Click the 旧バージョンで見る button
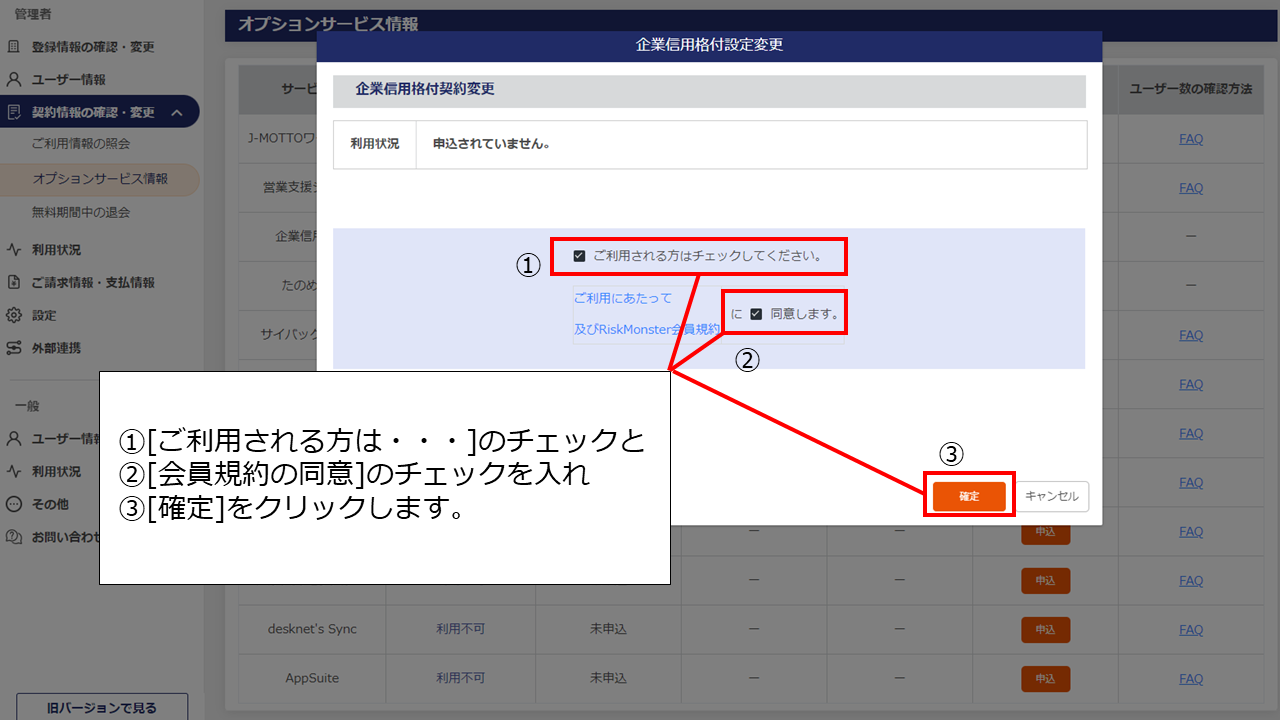Image resolution: width=1280 pixels, height=720 pixels. [x=102, y=708]
